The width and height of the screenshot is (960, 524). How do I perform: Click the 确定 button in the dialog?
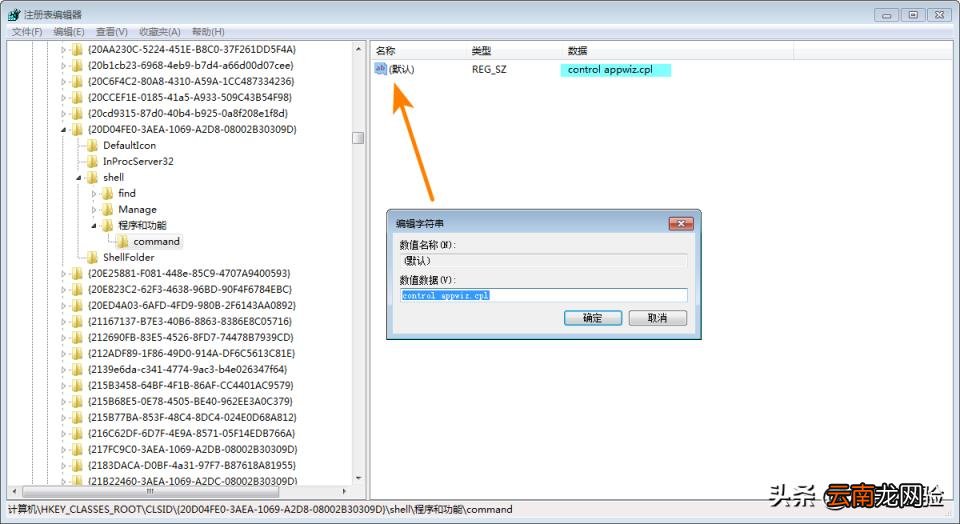593,318
